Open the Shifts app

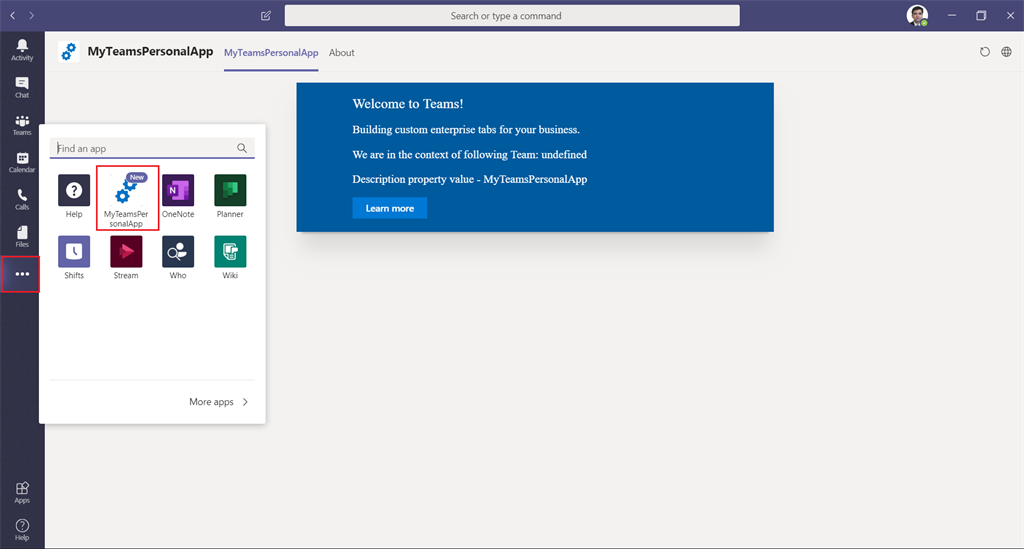point(74,257)
